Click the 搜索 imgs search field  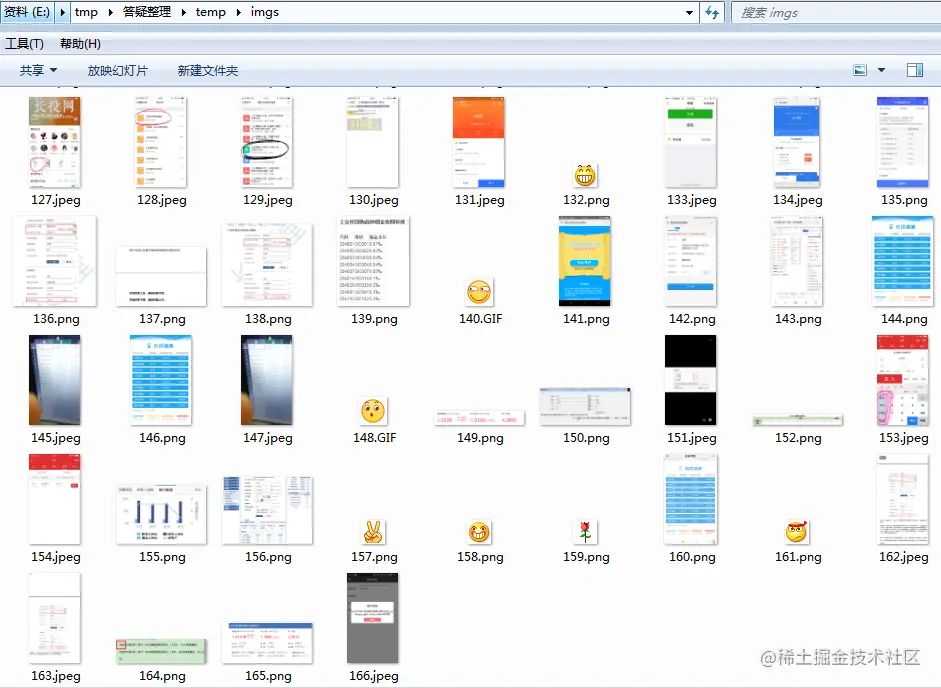coord(836,13)
